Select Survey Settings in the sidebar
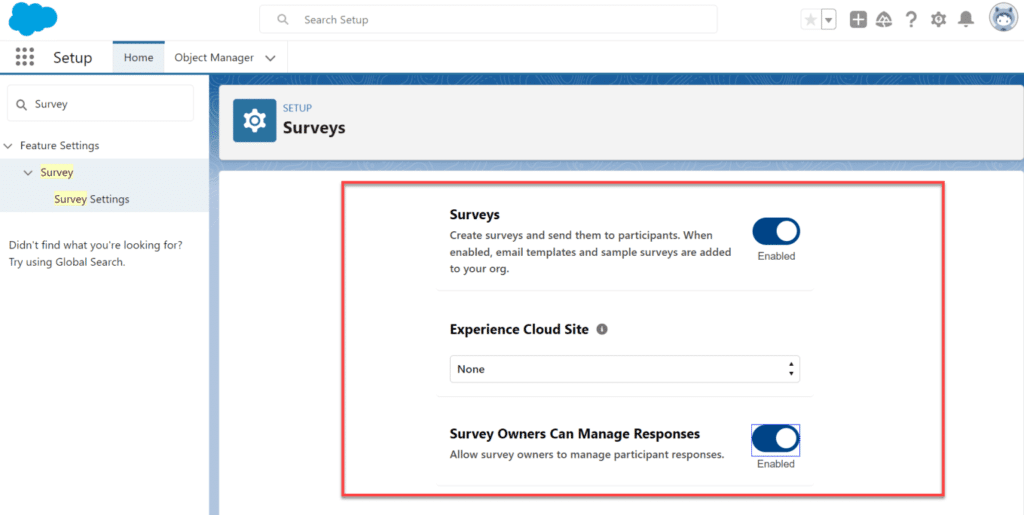The width and height of the screenshot is (1024, 515). [92, 199]
